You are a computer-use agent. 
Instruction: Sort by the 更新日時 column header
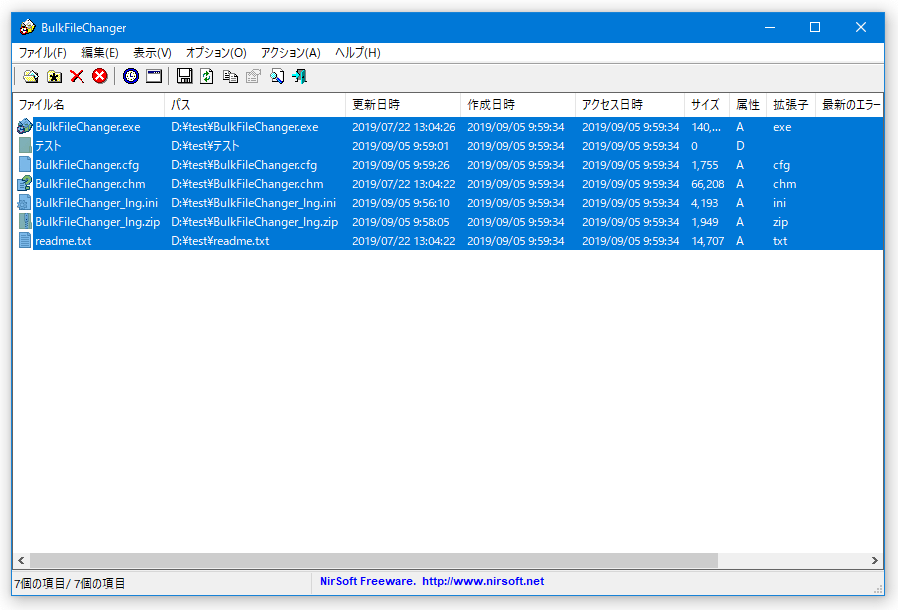click(x=403, y=104)
